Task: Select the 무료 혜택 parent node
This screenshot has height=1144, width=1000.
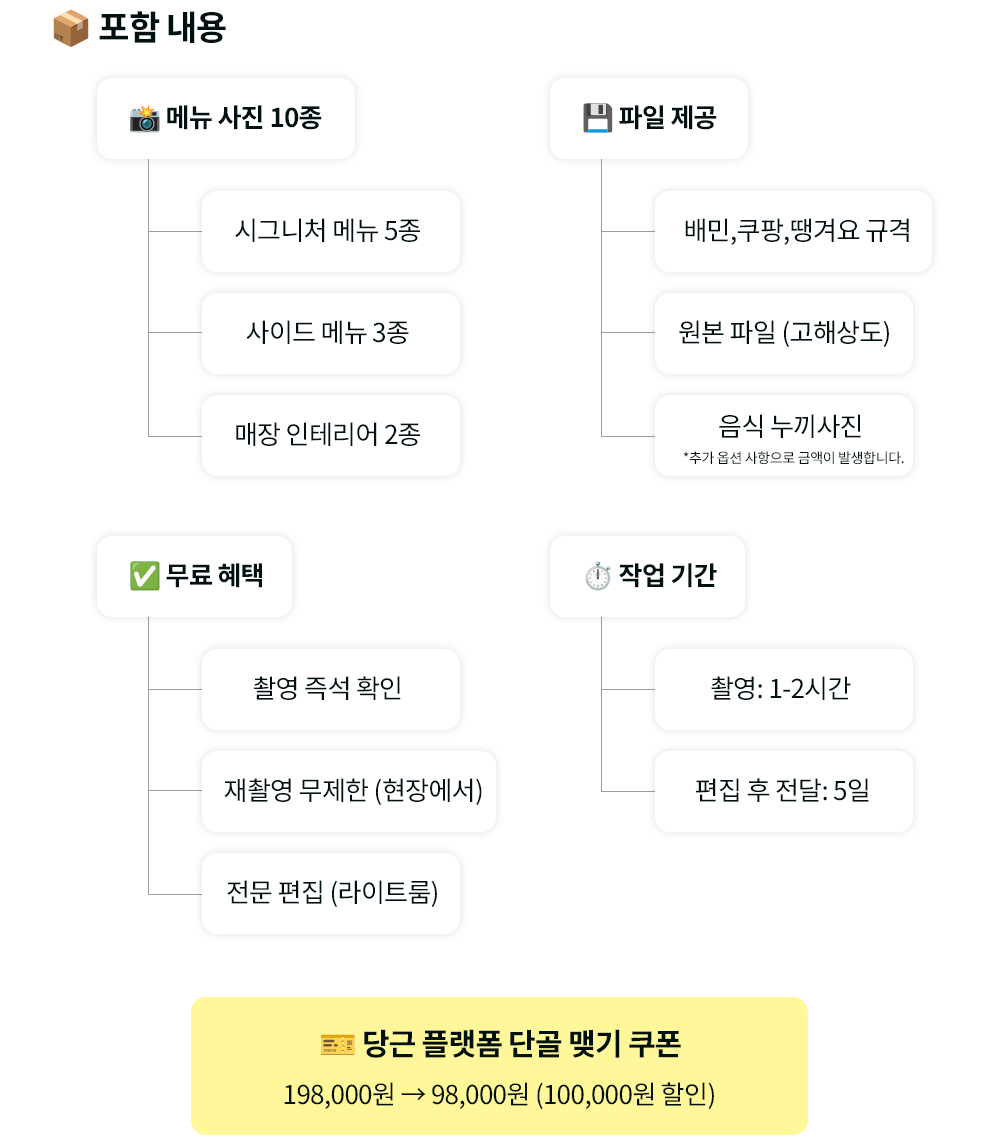Action: coord(195,576)
